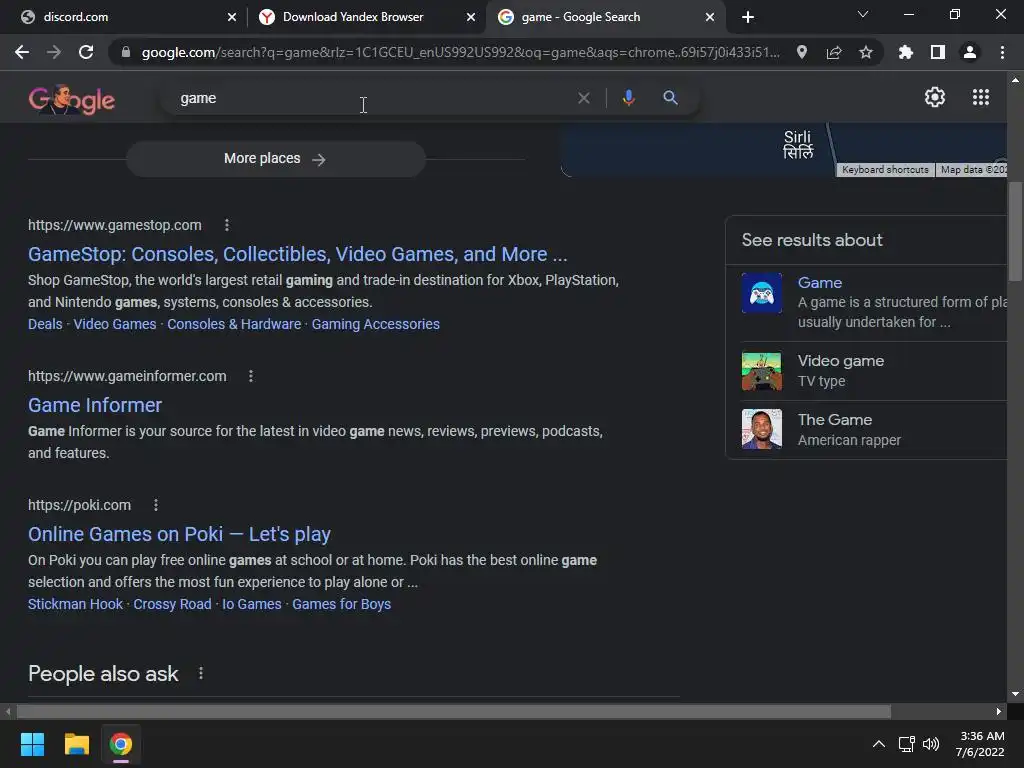Image resolution: width=1024 pixels, height=768 pixels.
Task: Open the clock showing 3:36 AM
Action: [980, 744]
